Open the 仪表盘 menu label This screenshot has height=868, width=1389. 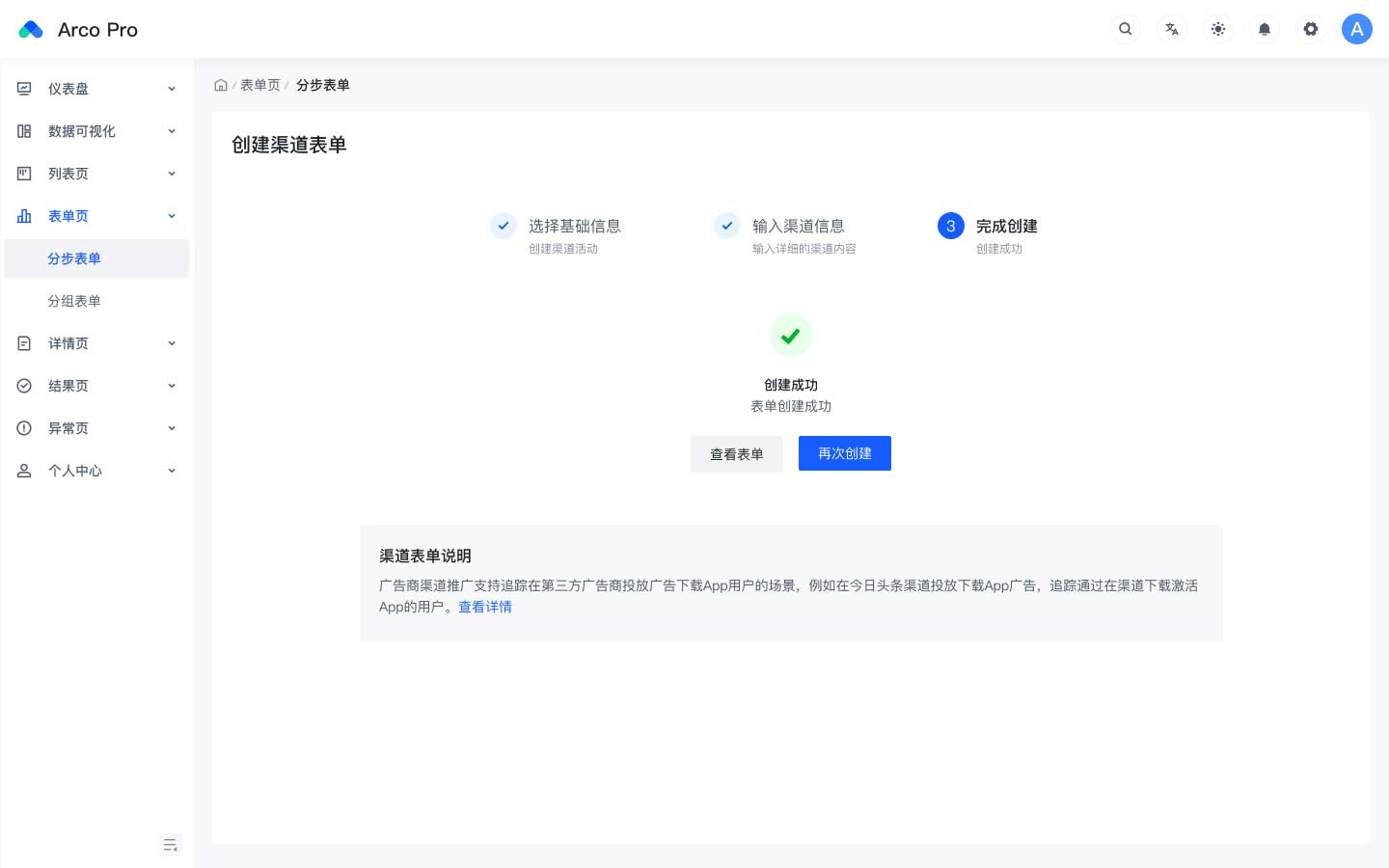click(x=68, y=89)
